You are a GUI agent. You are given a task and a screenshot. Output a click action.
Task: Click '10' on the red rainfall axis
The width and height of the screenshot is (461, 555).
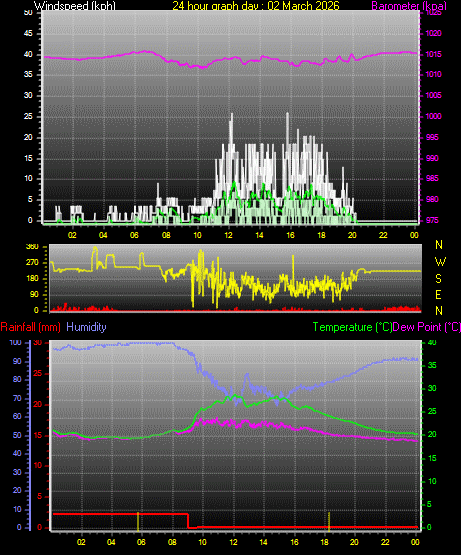click(x=38, y=465)
